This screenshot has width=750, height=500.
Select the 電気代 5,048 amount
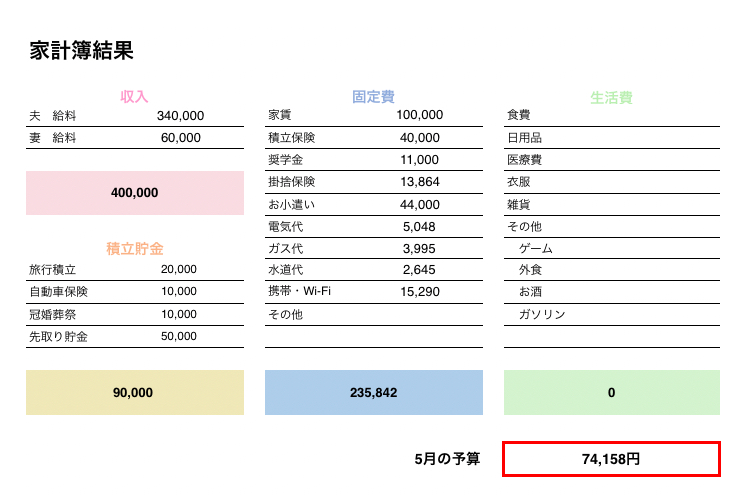click(x=419, y=227)
